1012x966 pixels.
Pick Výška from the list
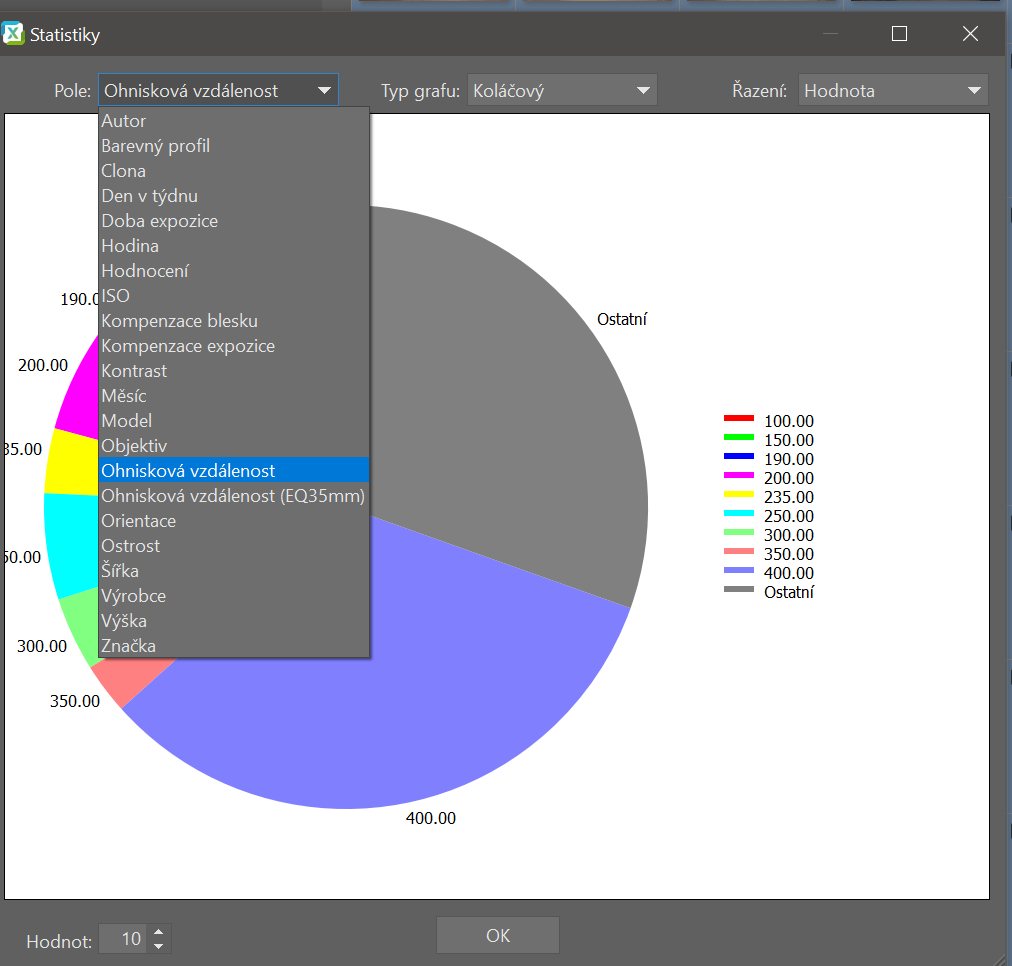(234, 621)
